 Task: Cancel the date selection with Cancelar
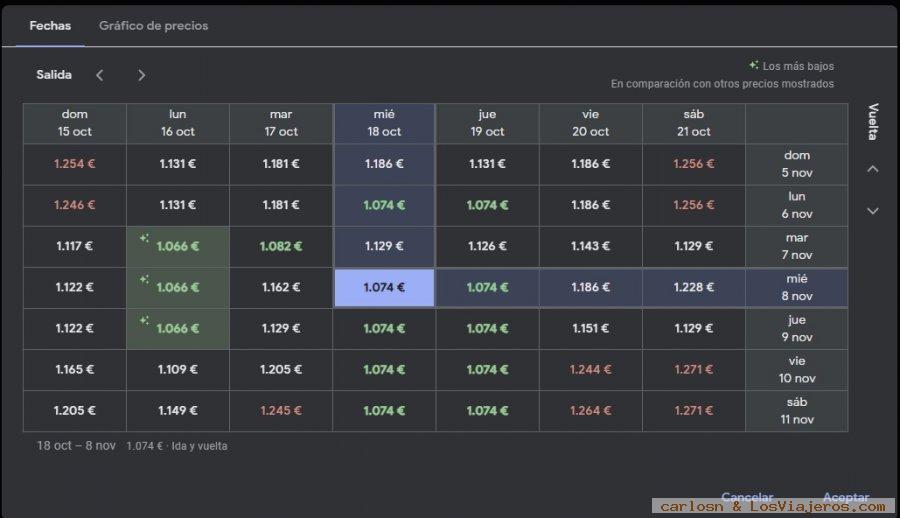[747, 497]
